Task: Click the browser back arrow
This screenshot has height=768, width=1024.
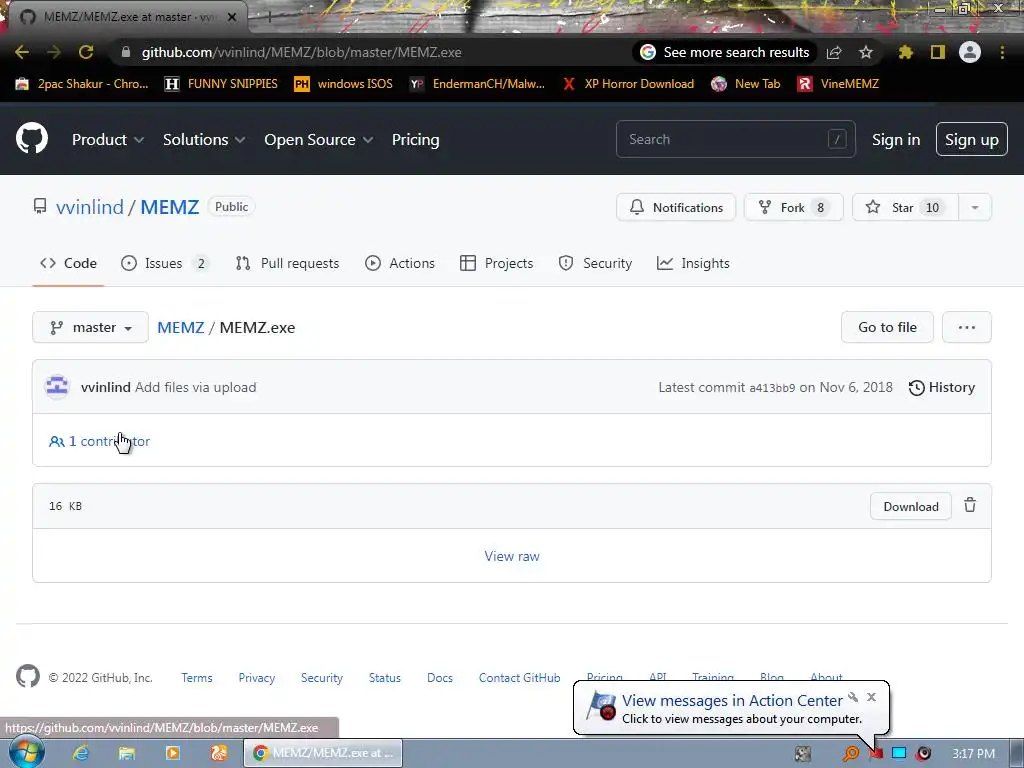Action: 22,52
